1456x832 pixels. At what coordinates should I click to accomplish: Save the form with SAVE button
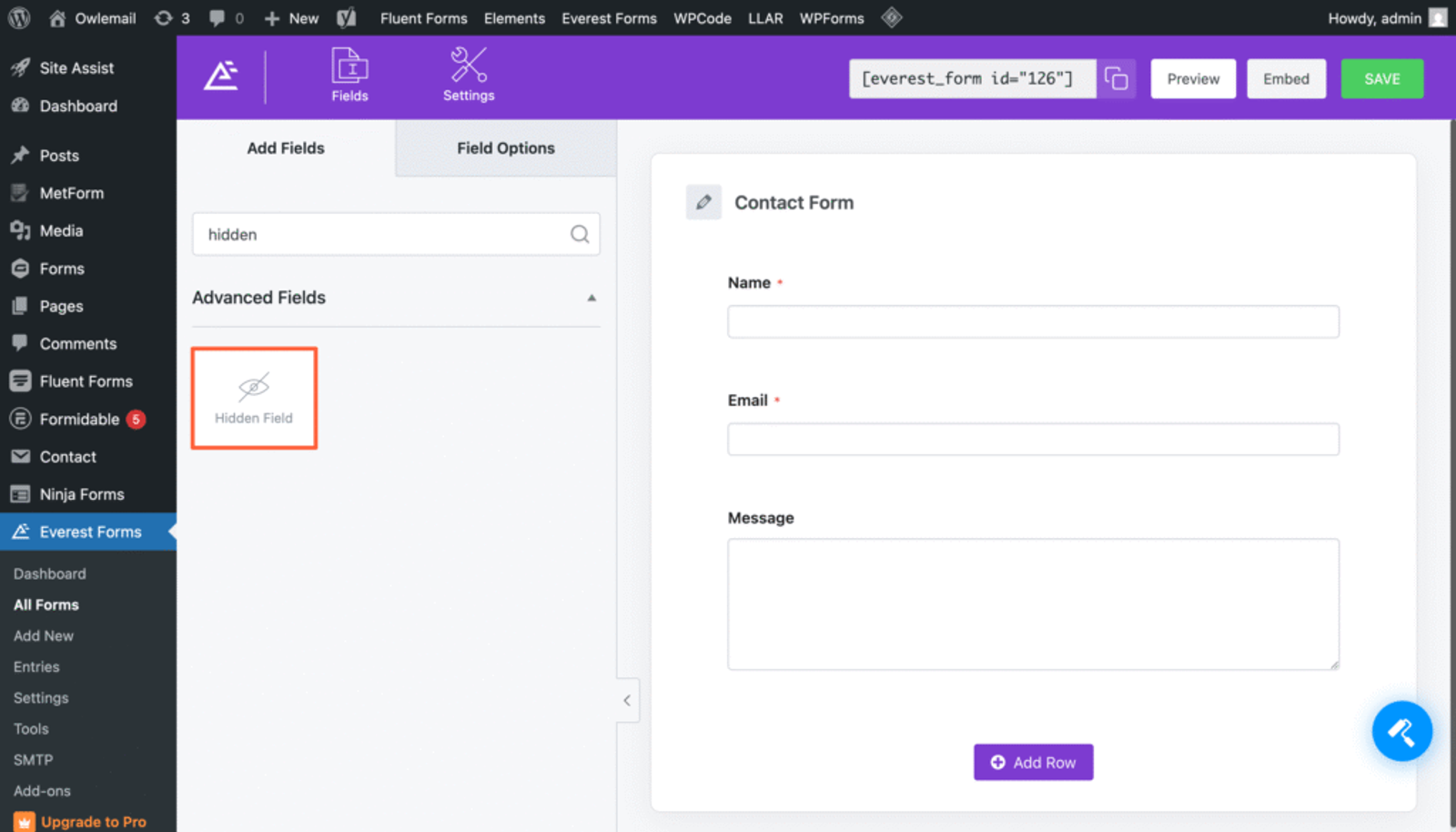(x=1381, y=78)
